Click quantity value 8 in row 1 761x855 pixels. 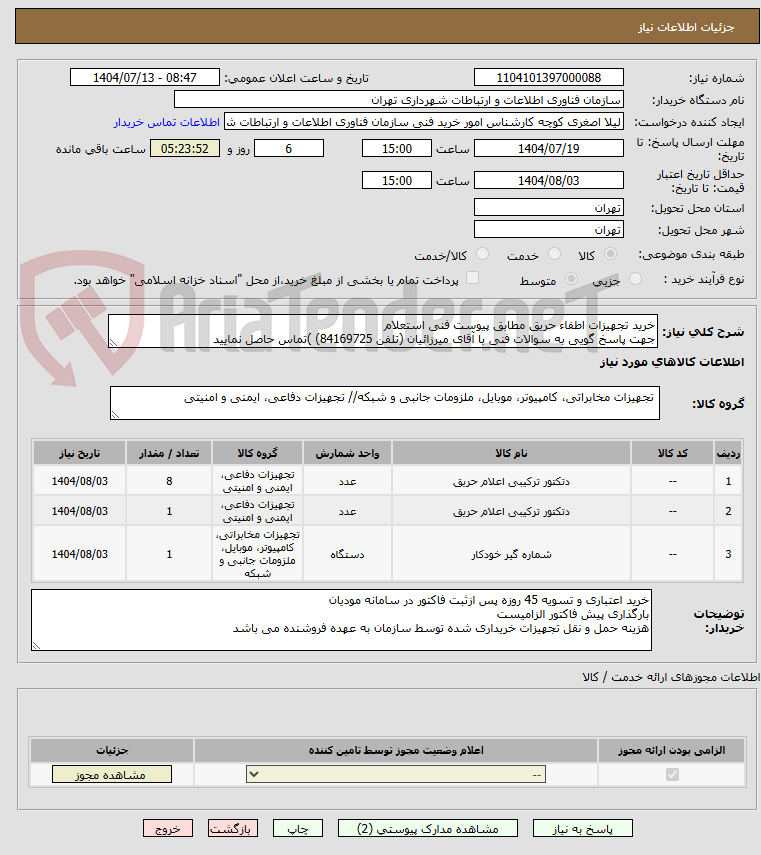(169, 481)
